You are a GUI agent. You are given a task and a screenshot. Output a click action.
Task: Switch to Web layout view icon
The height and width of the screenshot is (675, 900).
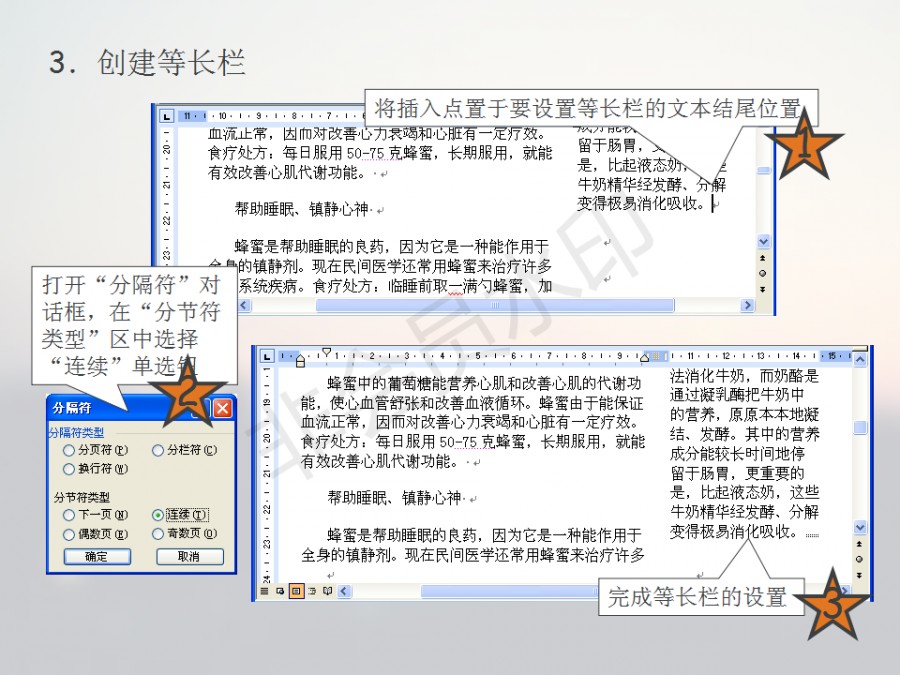click(x=281, y=591)
